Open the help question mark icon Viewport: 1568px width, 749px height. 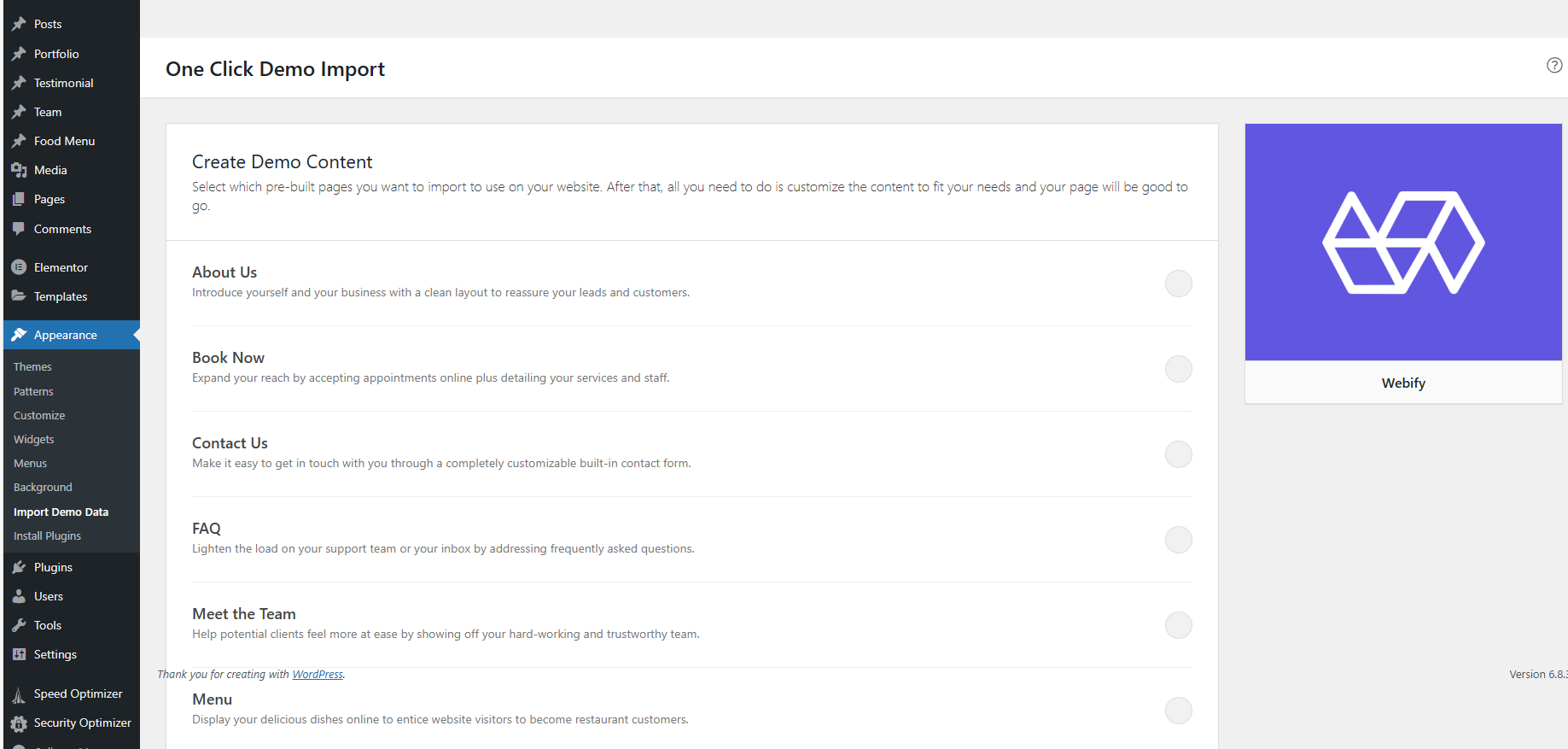pos(1554,65)
